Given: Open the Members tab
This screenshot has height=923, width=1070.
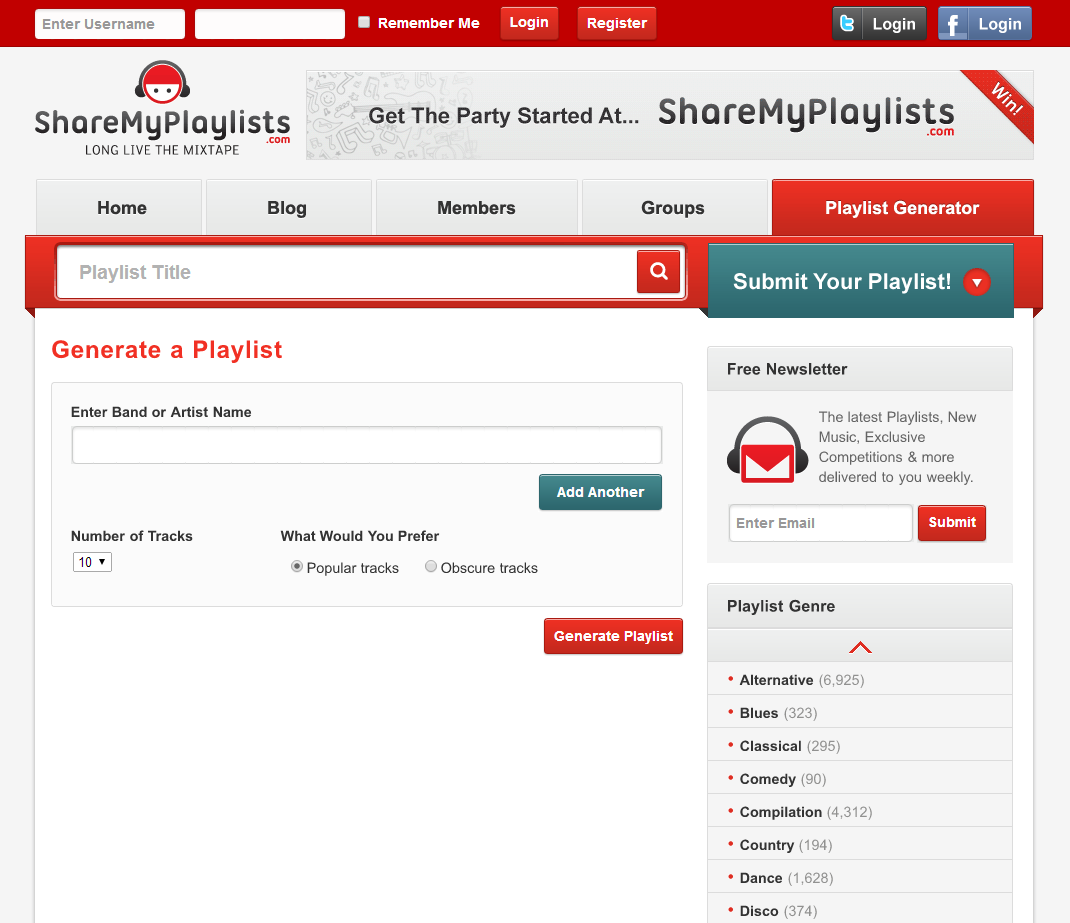Looking at the screenshot, I should click(476, 208).
